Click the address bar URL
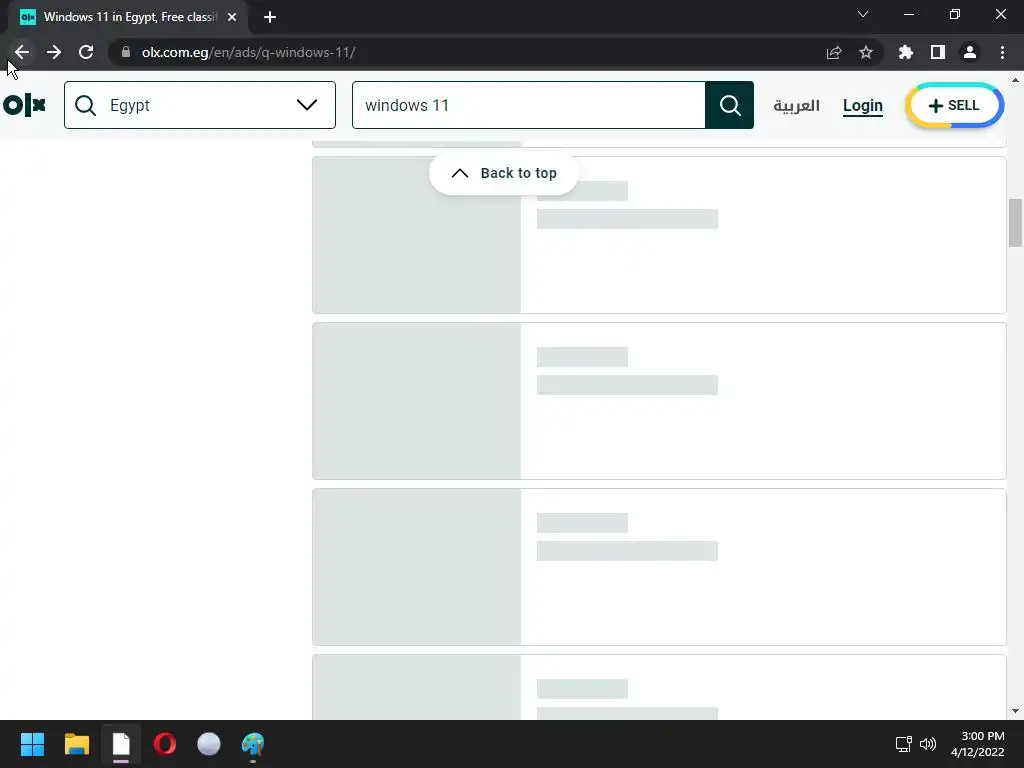This screenshot has height=768, width=1024. pos(248,52)
